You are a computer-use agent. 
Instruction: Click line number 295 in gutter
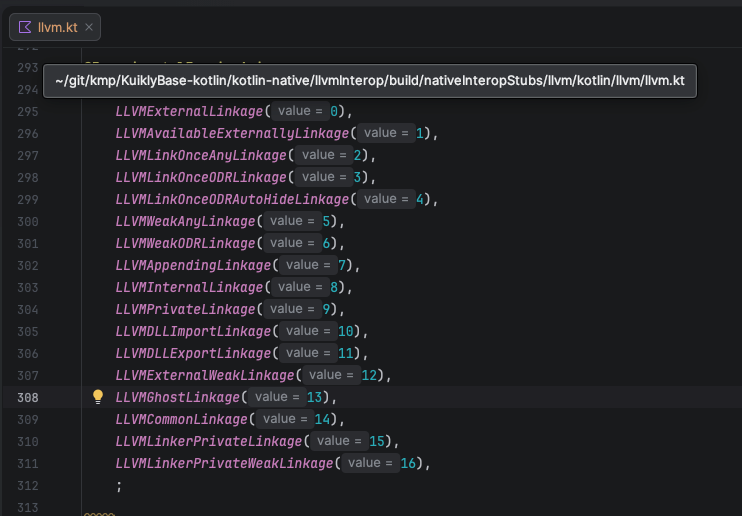[28, 111]
